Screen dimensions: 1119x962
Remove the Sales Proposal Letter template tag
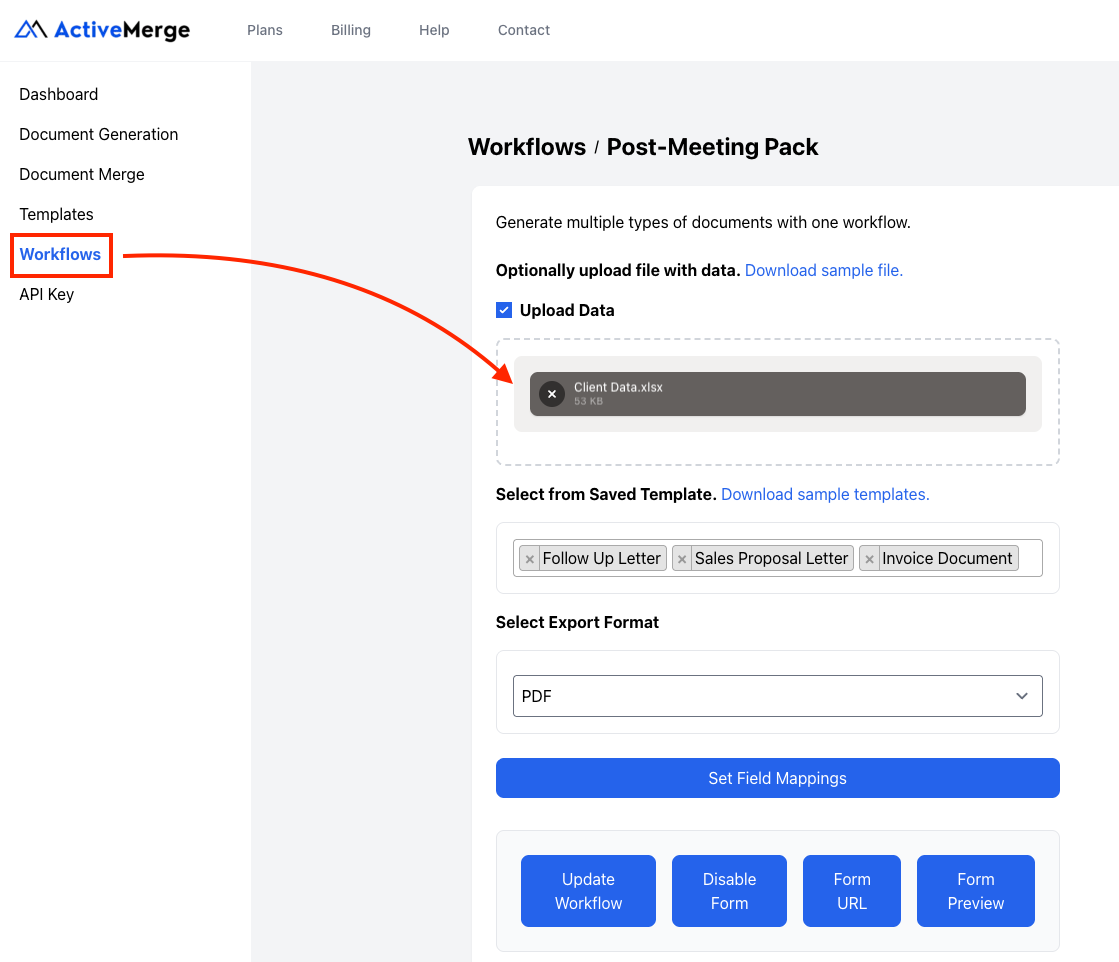pyautogui.click(x=682, y=558)
